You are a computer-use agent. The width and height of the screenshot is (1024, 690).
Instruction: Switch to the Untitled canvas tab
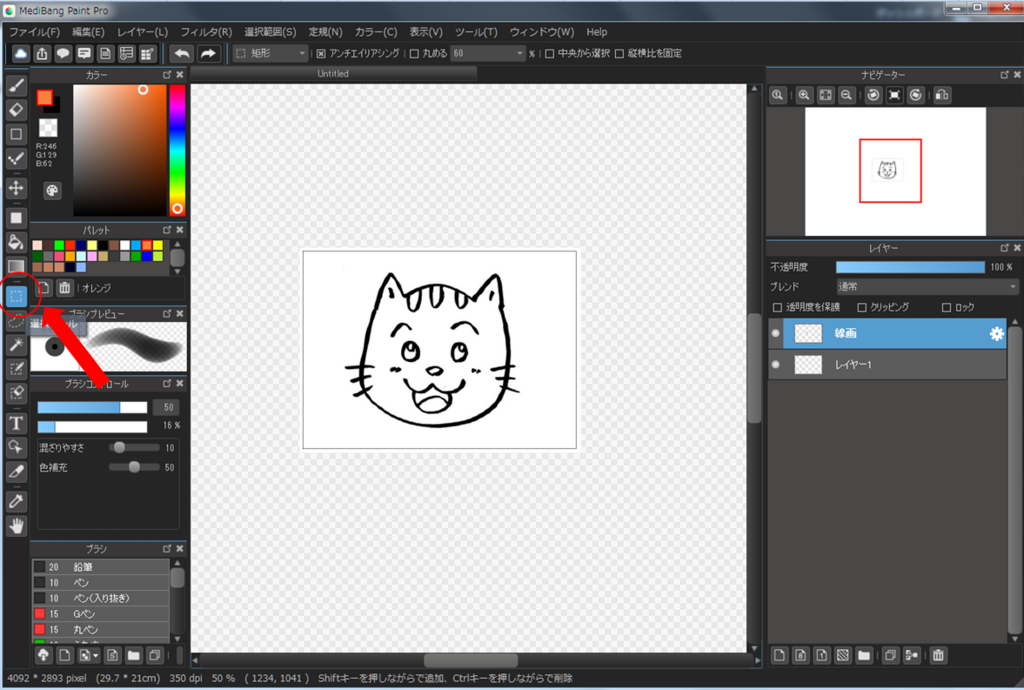[333, 74]
